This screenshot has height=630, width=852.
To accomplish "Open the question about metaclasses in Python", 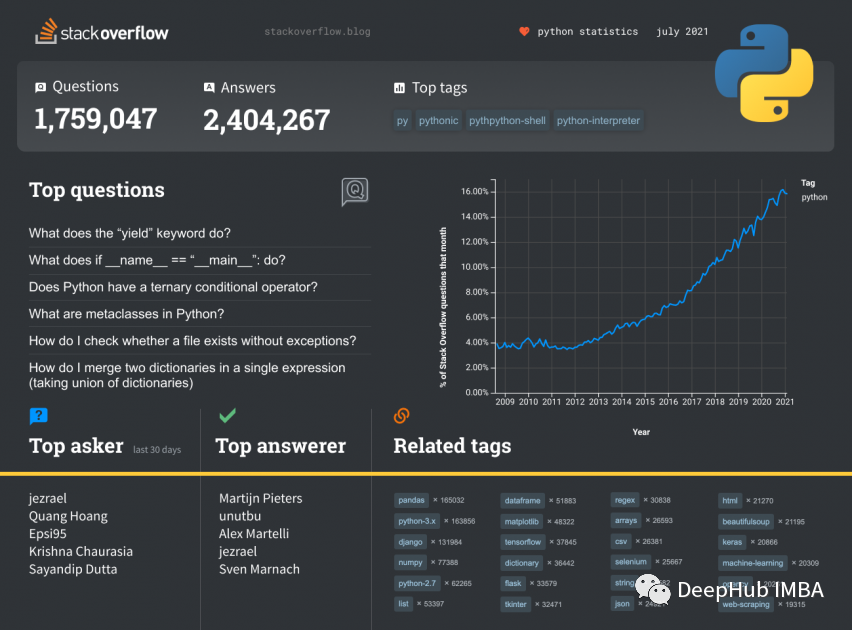I will click(x=124, y=312).
